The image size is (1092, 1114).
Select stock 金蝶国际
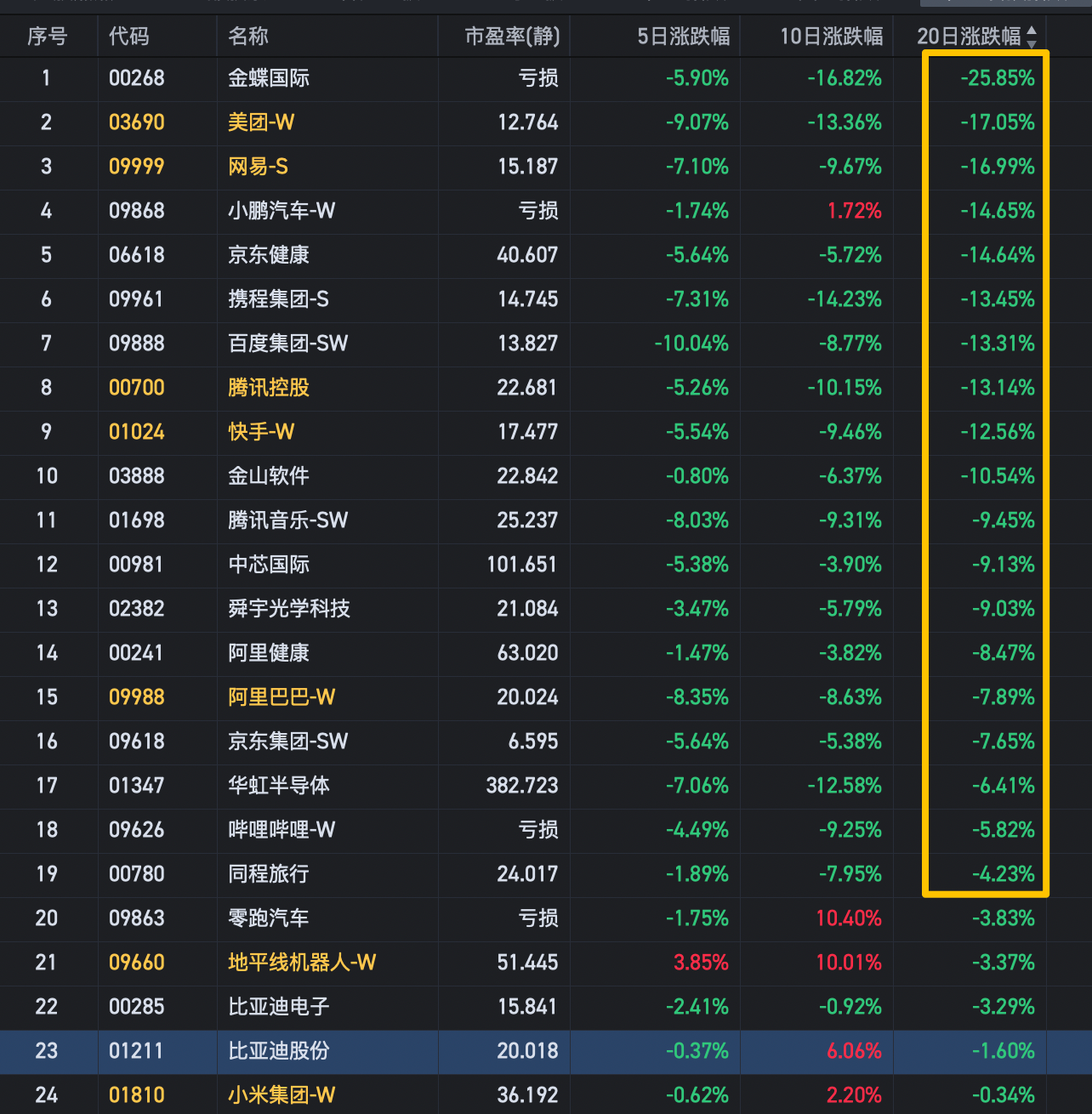pyautogui.click(x=269, y=78)
